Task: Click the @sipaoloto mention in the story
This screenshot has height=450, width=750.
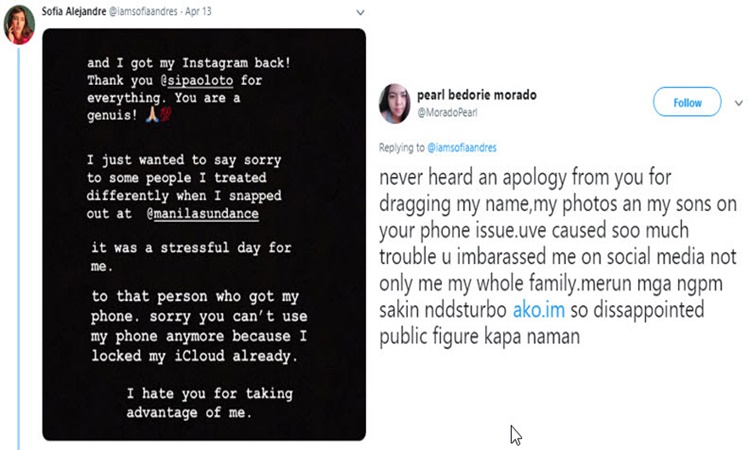Action: click(x=197, y=80)
